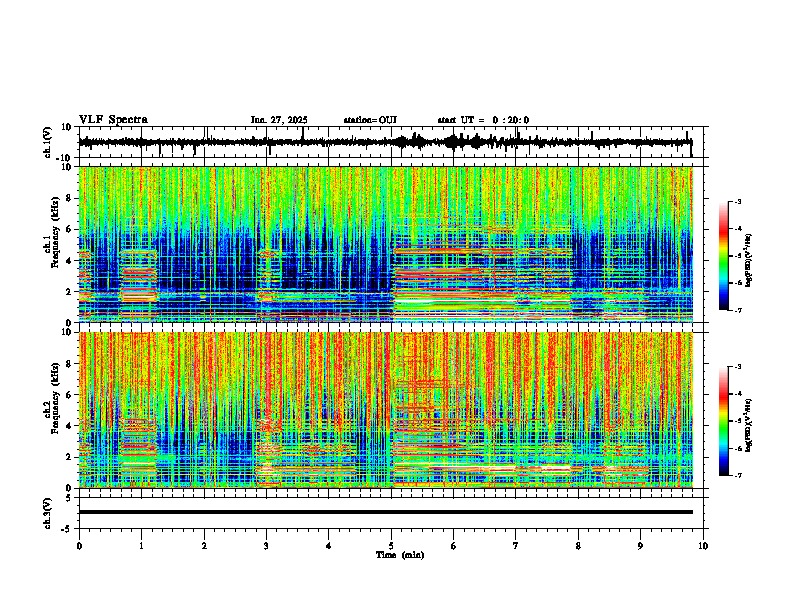Click time axis tick label "8"
The width and height of the screenshot is (792, 612).
click(578, 546)
